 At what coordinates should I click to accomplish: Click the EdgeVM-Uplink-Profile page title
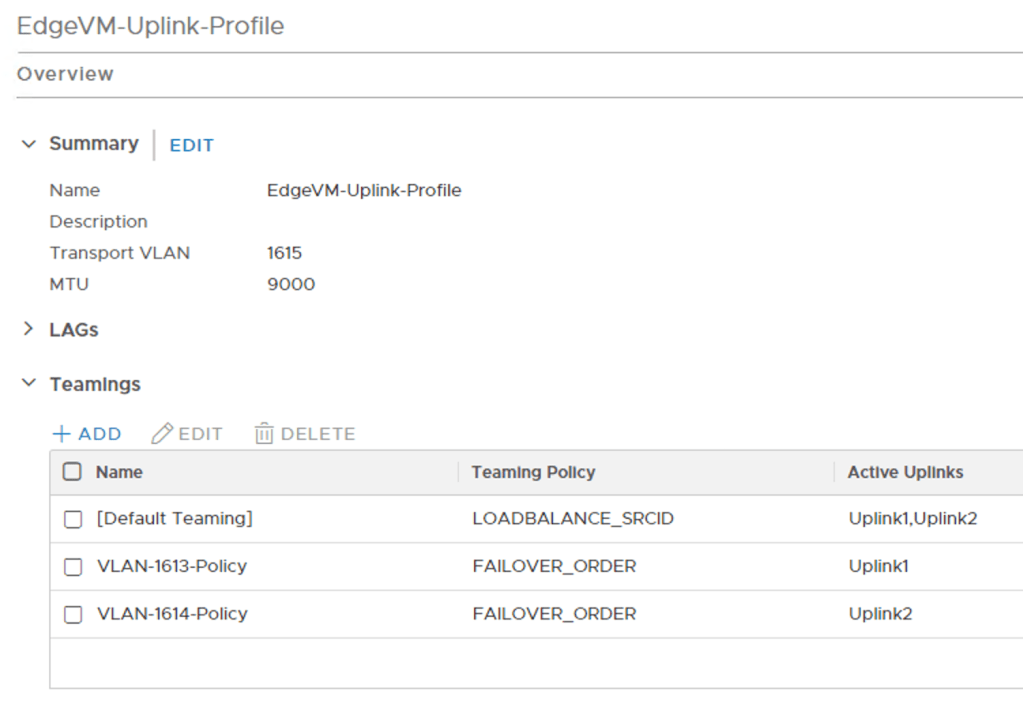tap(150, 26)
